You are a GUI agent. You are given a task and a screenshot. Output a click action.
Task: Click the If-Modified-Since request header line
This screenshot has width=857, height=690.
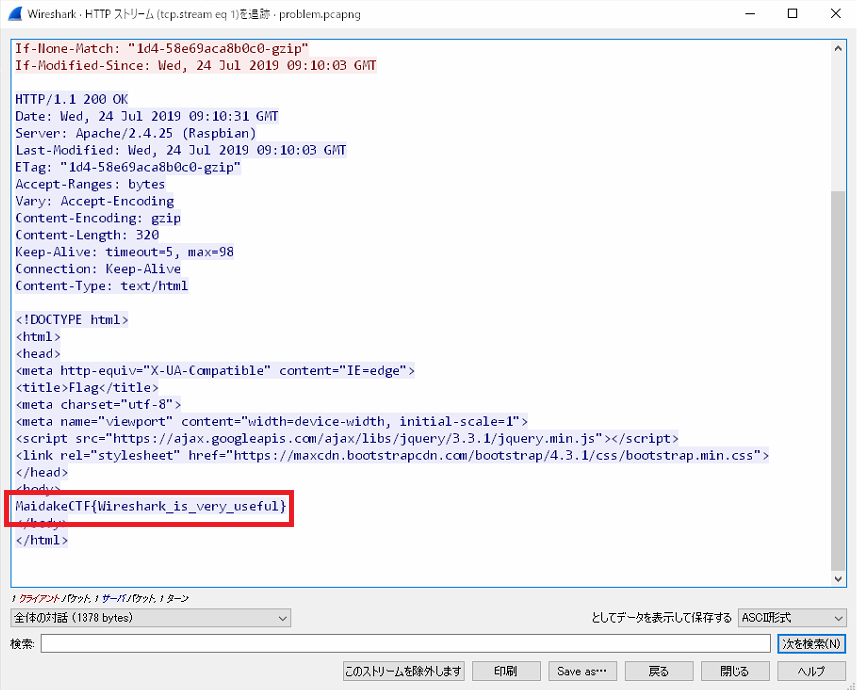[196, 65]
